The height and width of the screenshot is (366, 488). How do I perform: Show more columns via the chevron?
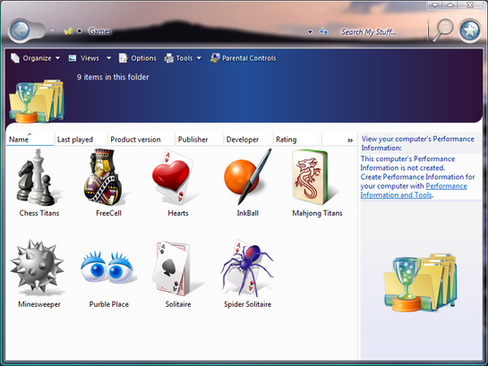[x=350, y=140]
